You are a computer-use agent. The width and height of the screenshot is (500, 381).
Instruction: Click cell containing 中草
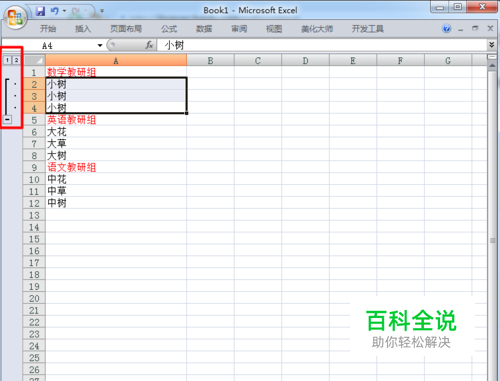coord(116,191)
